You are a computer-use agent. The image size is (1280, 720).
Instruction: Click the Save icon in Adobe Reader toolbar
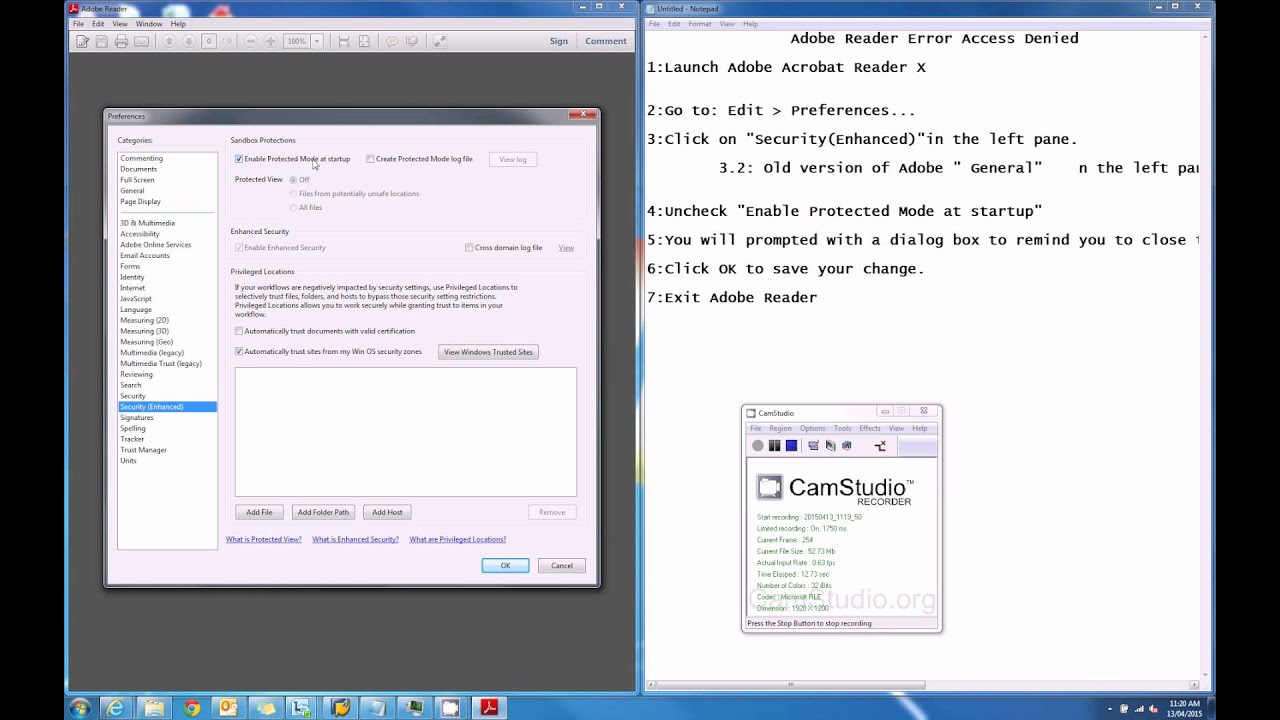[101, 41]
